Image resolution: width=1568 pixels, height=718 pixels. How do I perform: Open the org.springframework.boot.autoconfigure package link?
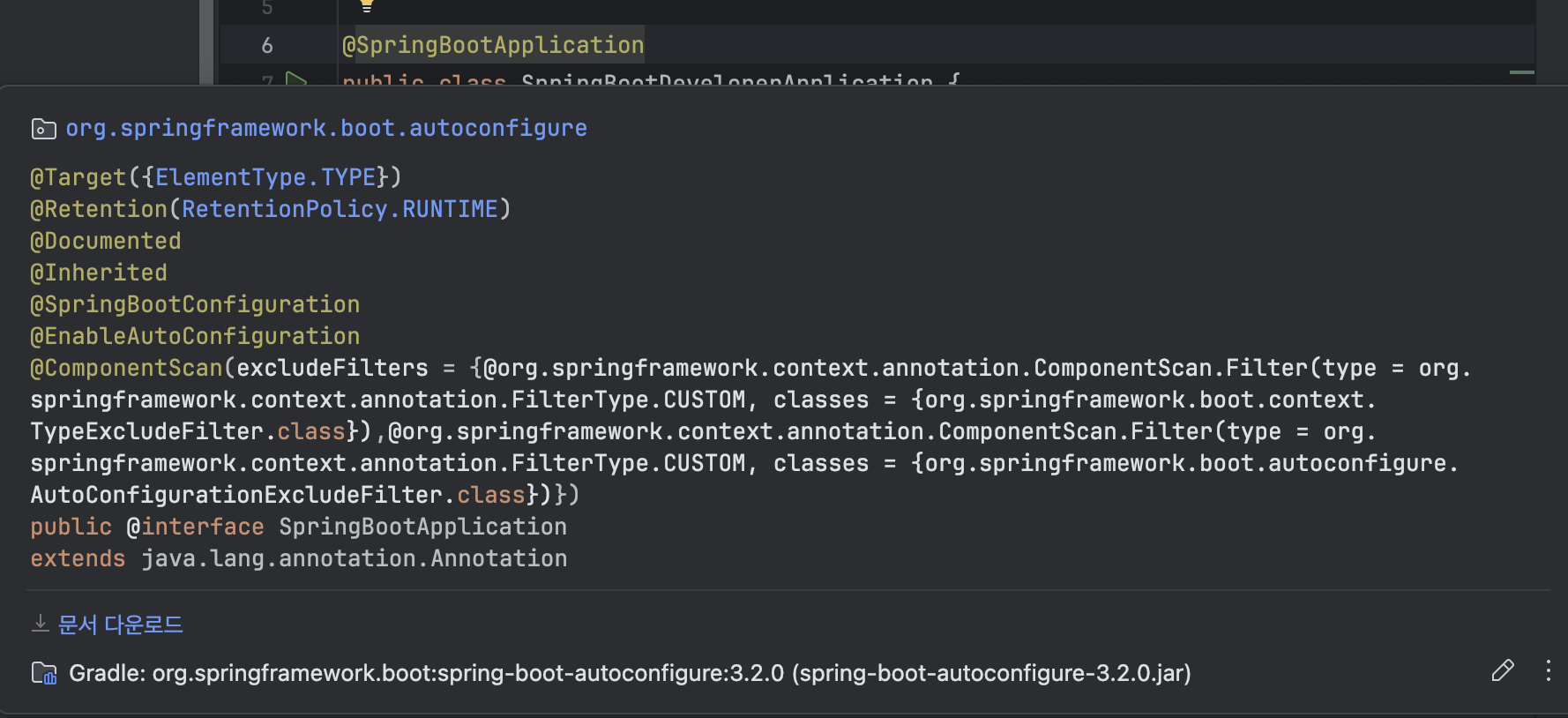point(326,129)
